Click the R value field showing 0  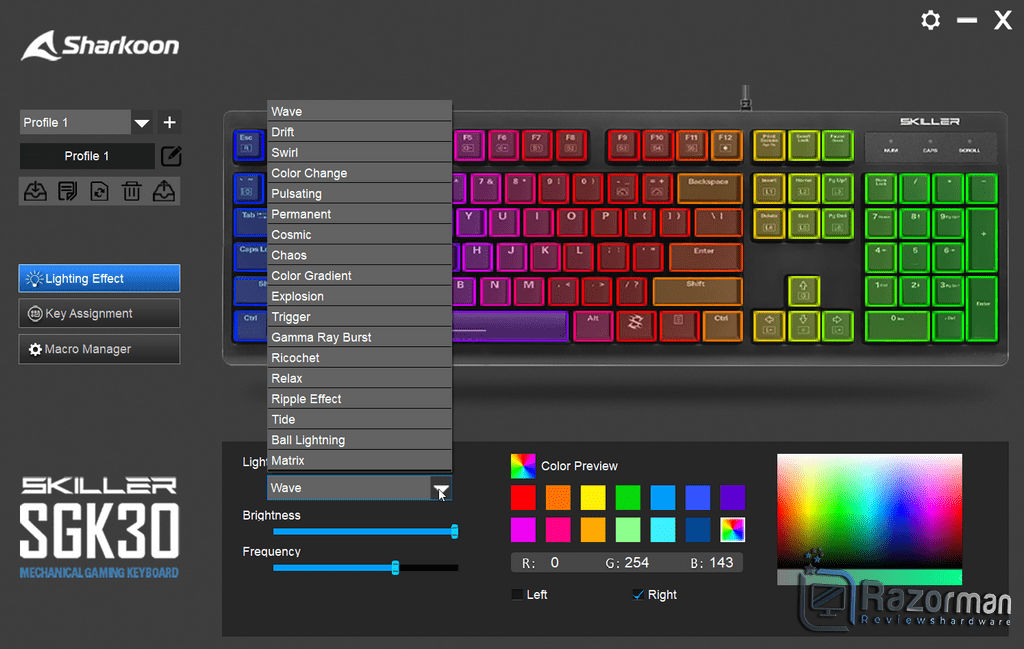[554, 563]
